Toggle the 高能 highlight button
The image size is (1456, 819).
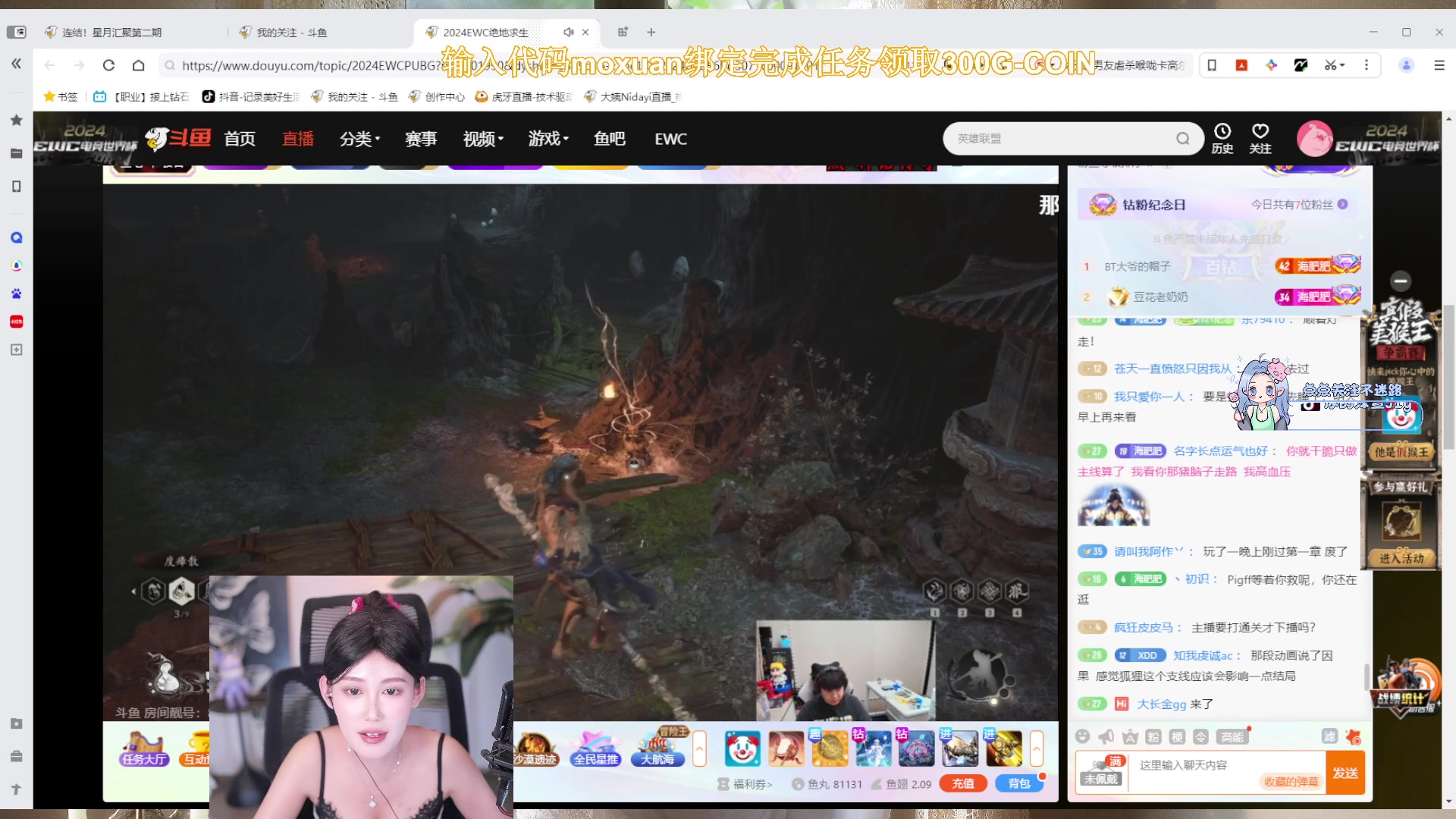[1232, 736]
